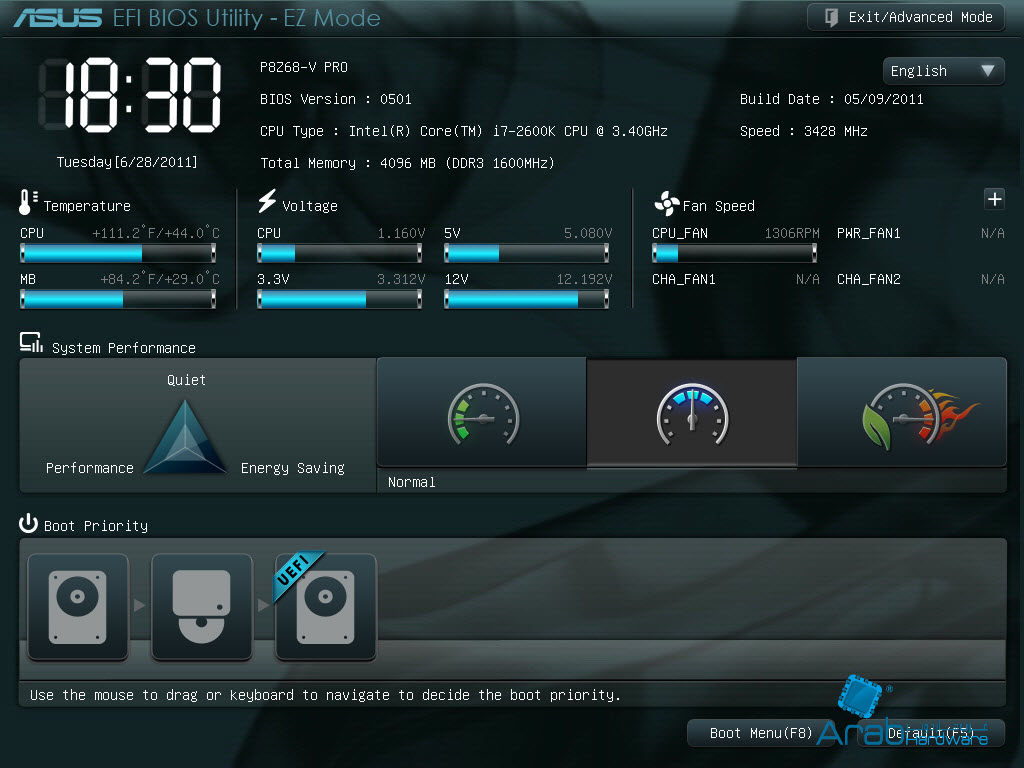The image size is (1024, 768).
Task: Click the Normal mode status label
Action: point(411,482)
